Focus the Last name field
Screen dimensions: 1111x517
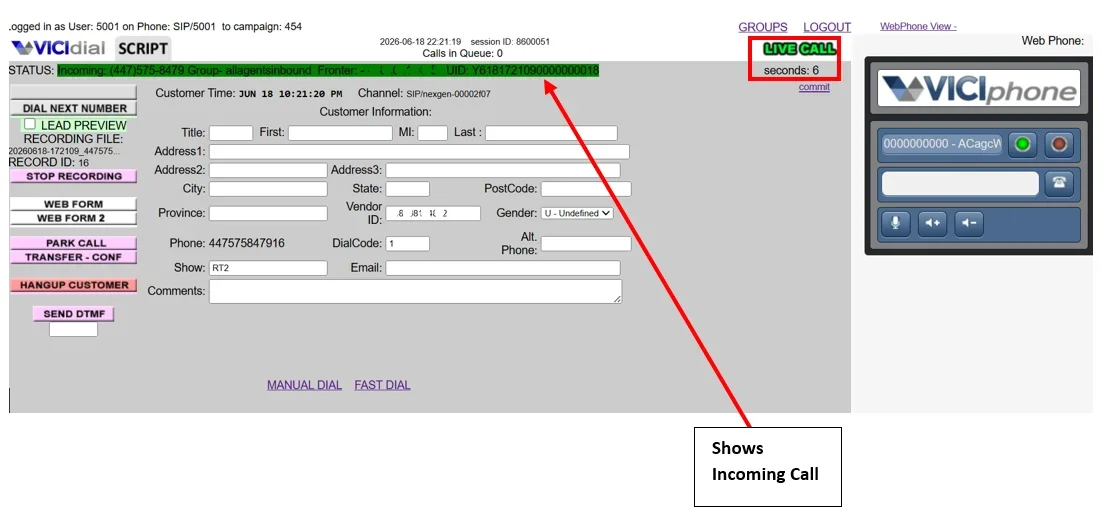pyautogui.click(x=551, y=132)
